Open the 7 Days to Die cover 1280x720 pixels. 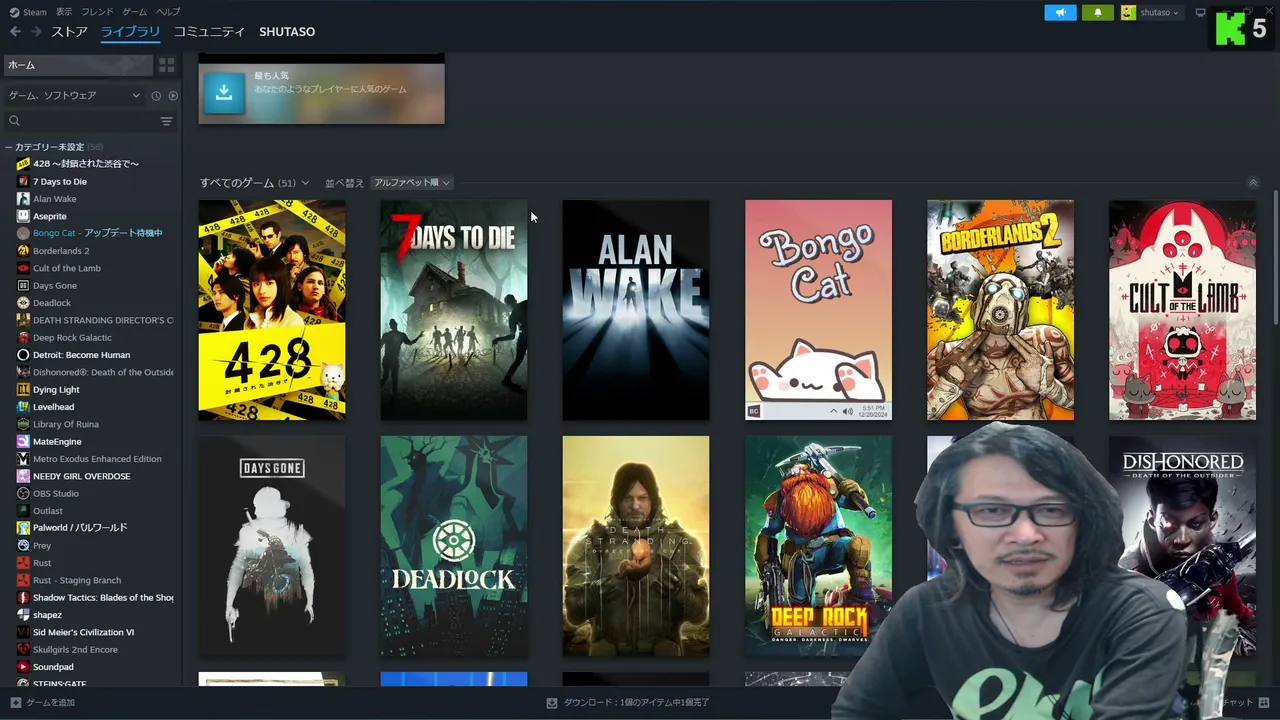[x=454, y=310]
